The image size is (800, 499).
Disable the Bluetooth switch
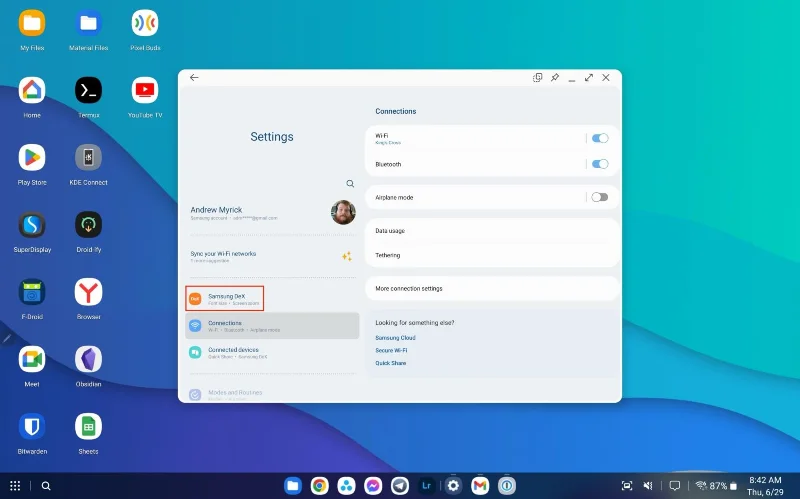599,164
